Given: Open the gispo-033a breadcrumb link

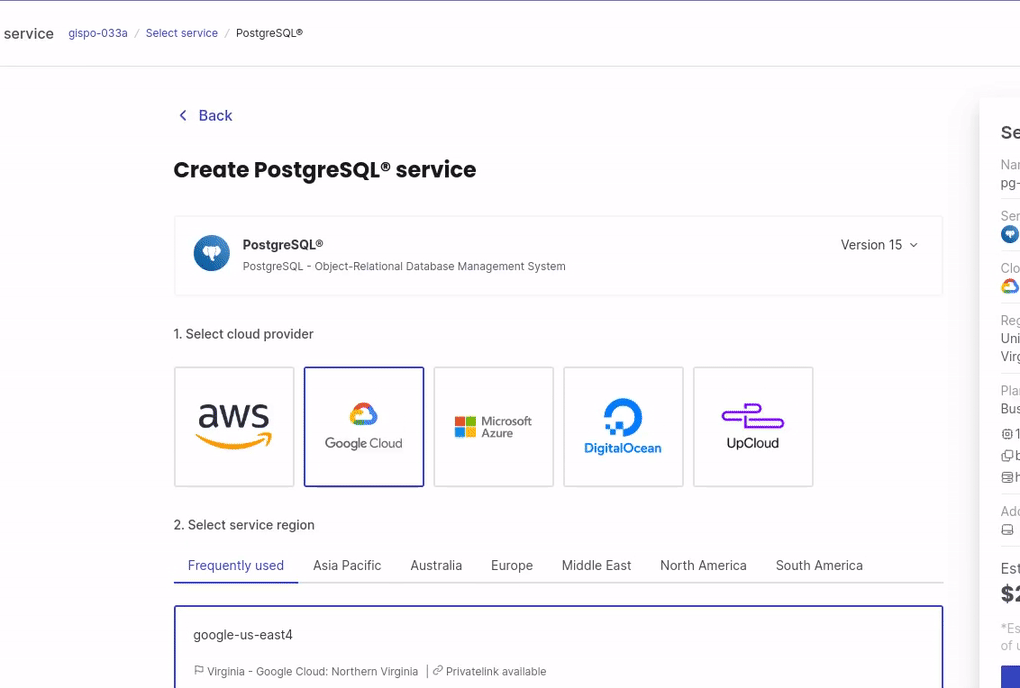Looking at the screenshot, I should click(x=98, y=33).
